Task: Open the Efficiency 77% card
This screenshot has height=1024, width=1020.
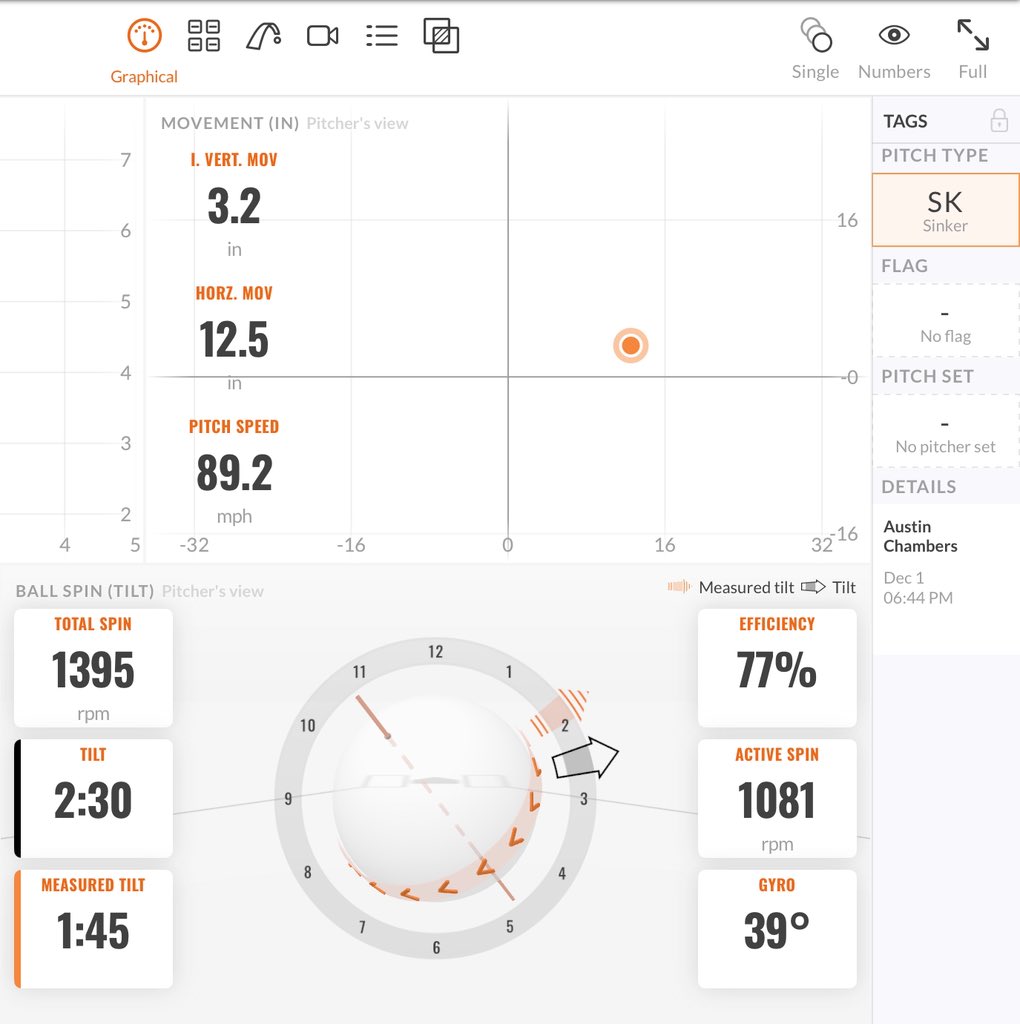Action: tap(777, 668)
